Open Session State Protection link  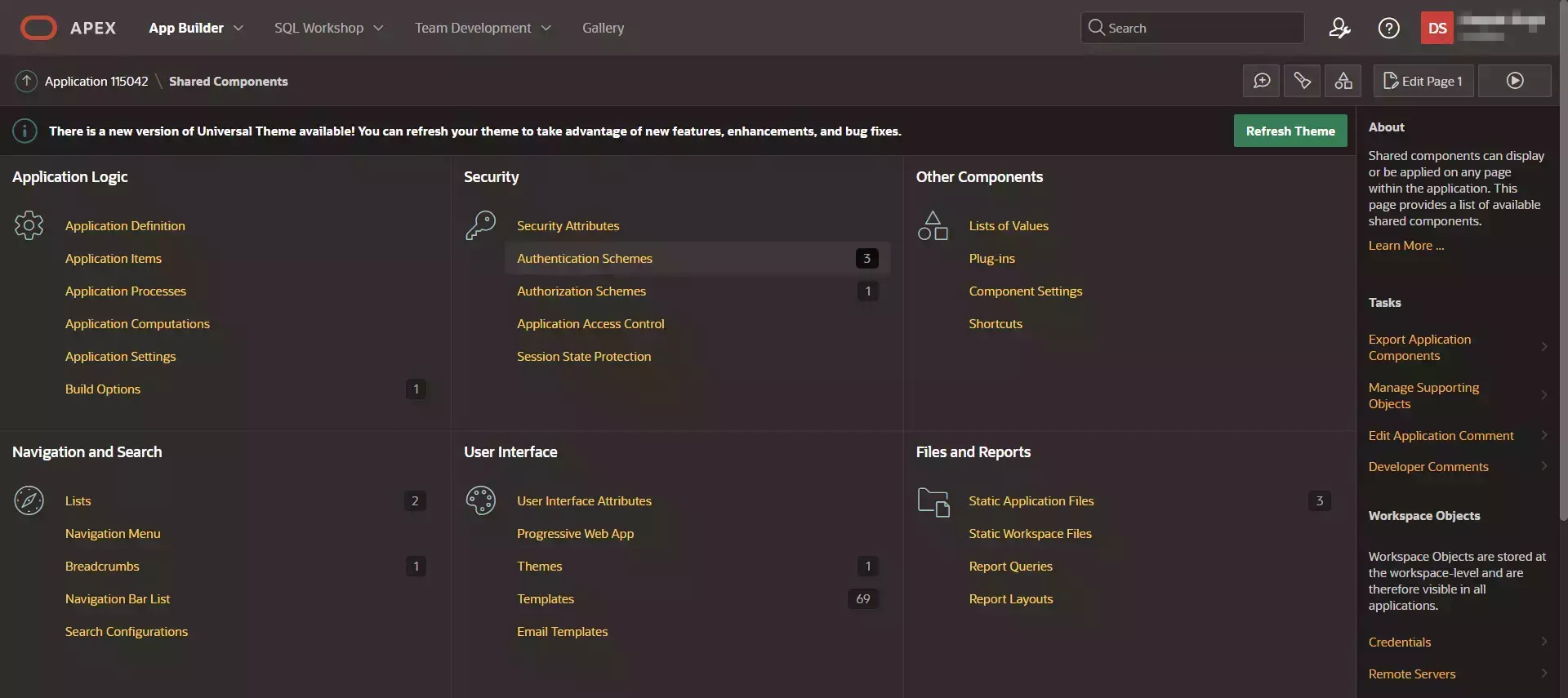coord(584,356)
